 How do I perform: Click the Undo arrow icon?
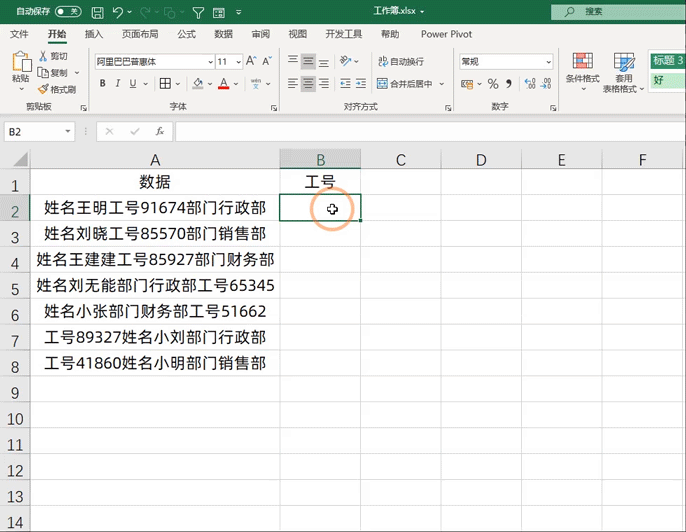[117, 12]
